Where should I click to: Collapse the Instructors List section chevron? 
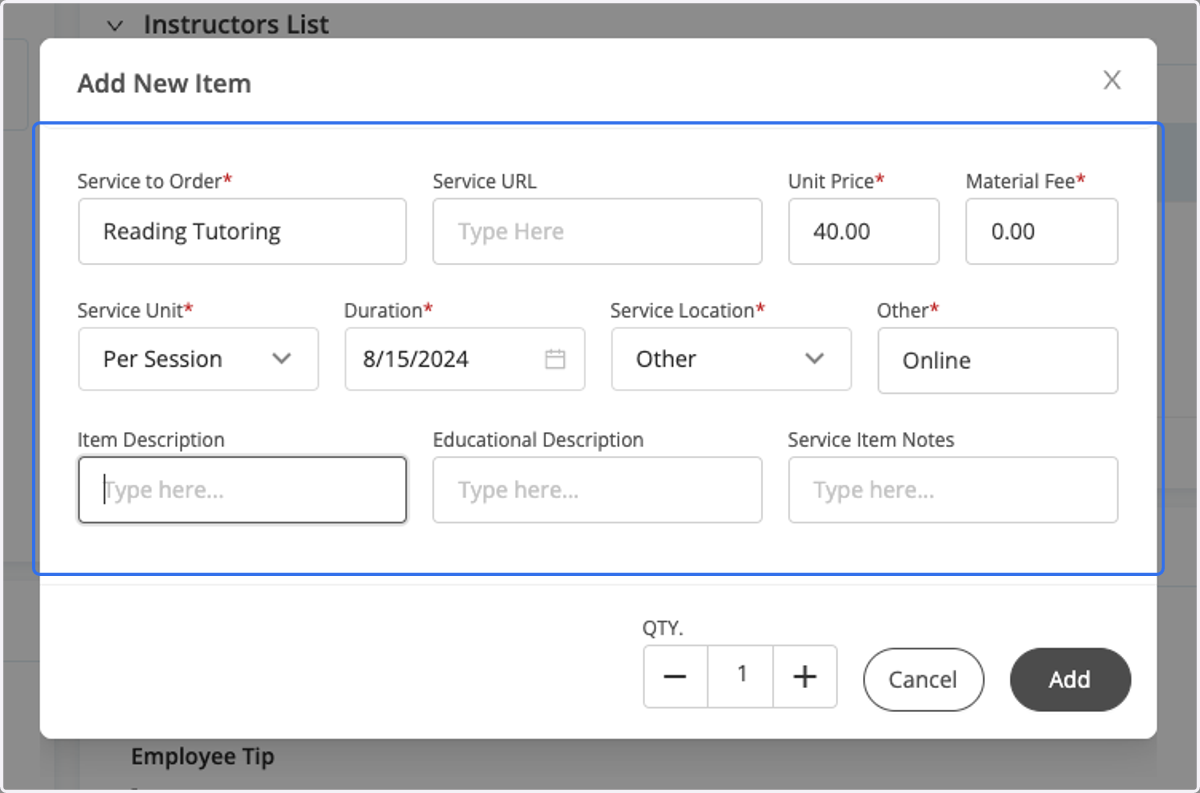(x=116, y=25)
